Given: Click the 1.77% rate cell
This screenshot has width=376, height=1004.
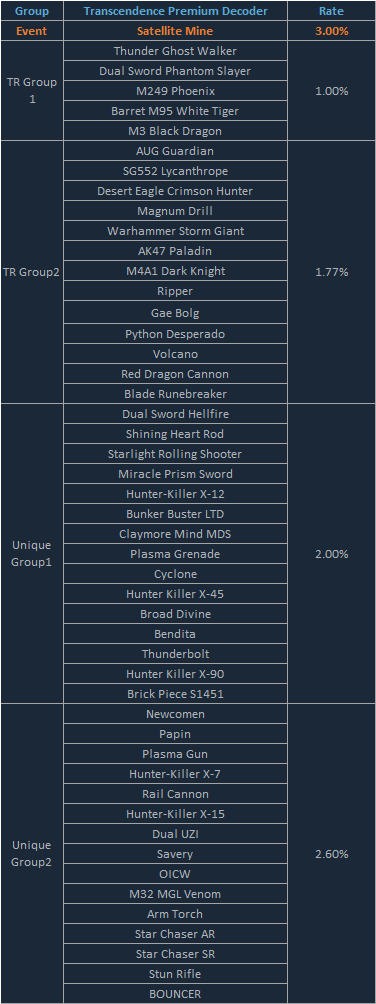Looking at the screenshot, I should pos(331,272).
